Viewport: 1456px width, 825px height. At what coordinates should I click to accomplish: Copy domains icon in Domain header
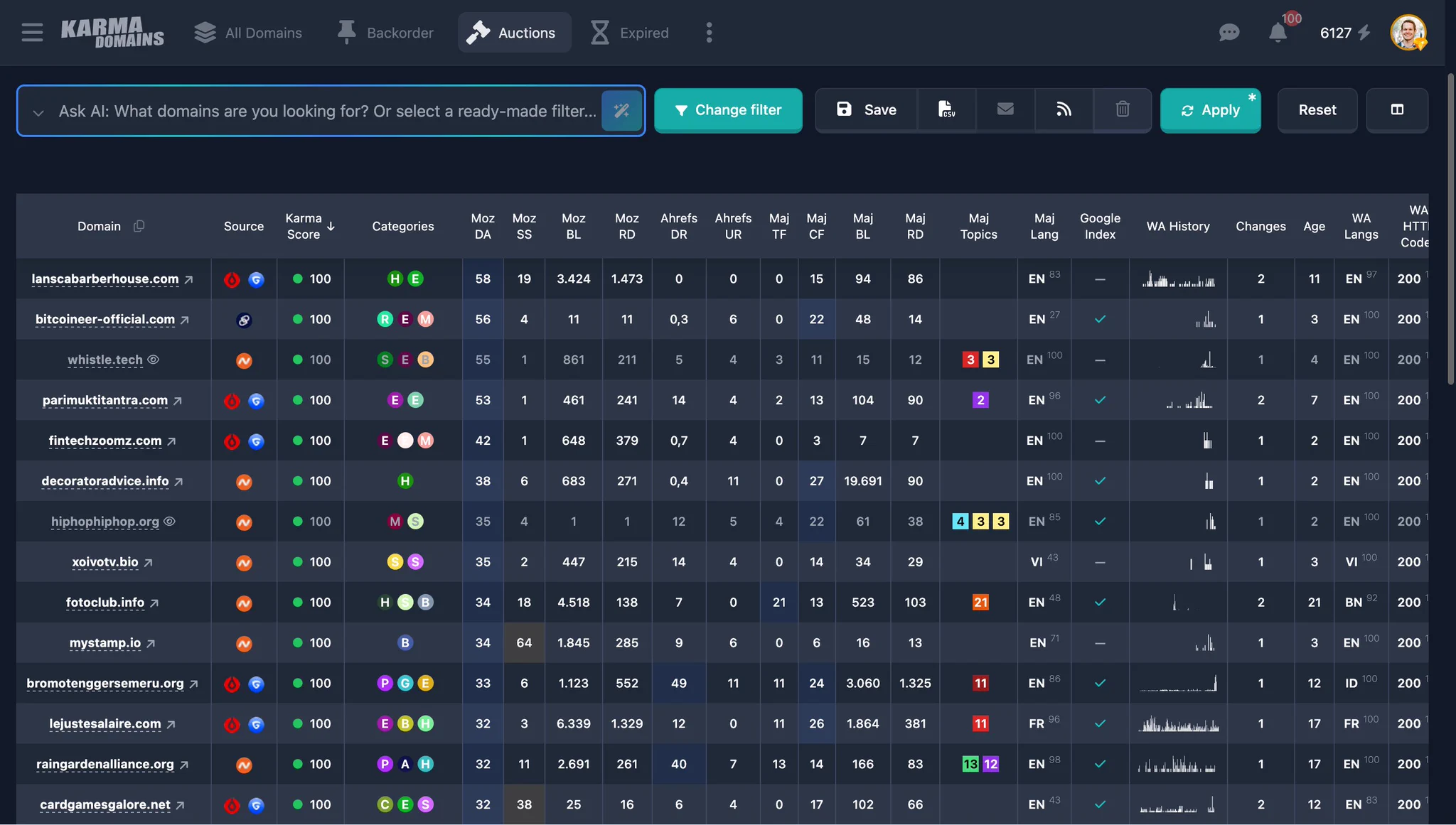(x=139, y=226)
